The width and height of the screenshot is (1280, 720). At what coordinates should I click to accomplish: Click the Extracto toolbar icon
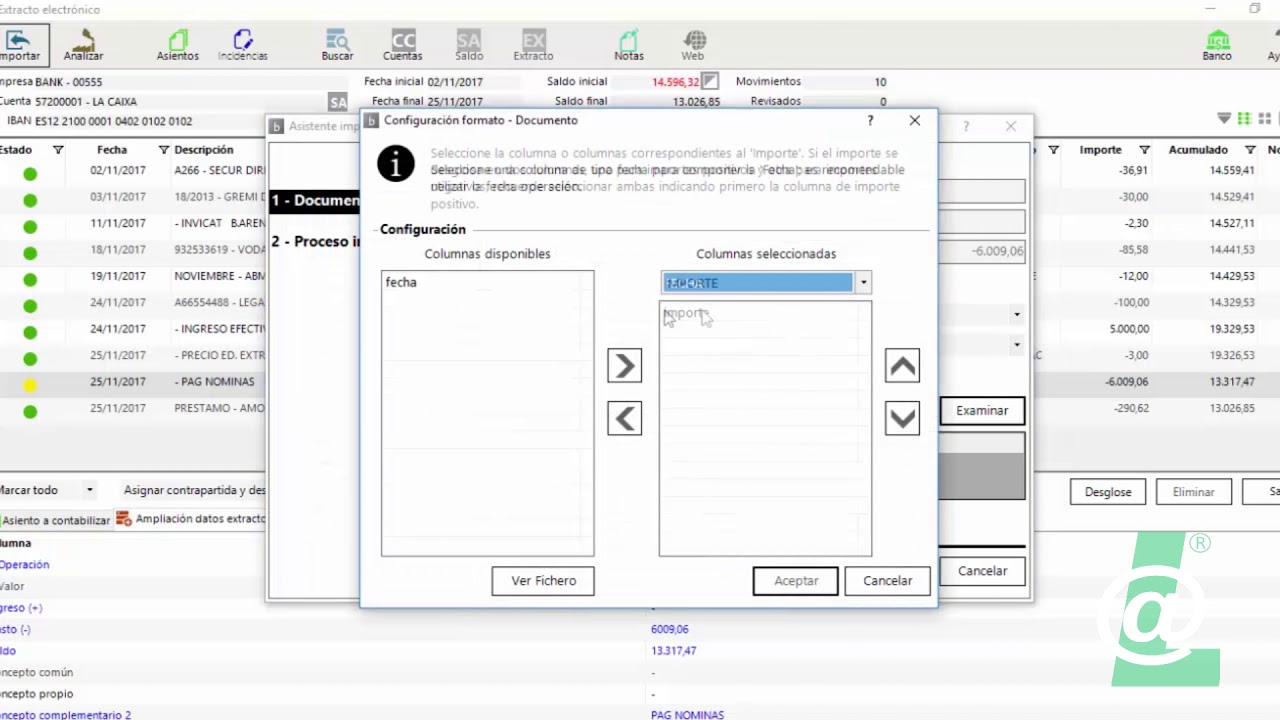point(533,45)
